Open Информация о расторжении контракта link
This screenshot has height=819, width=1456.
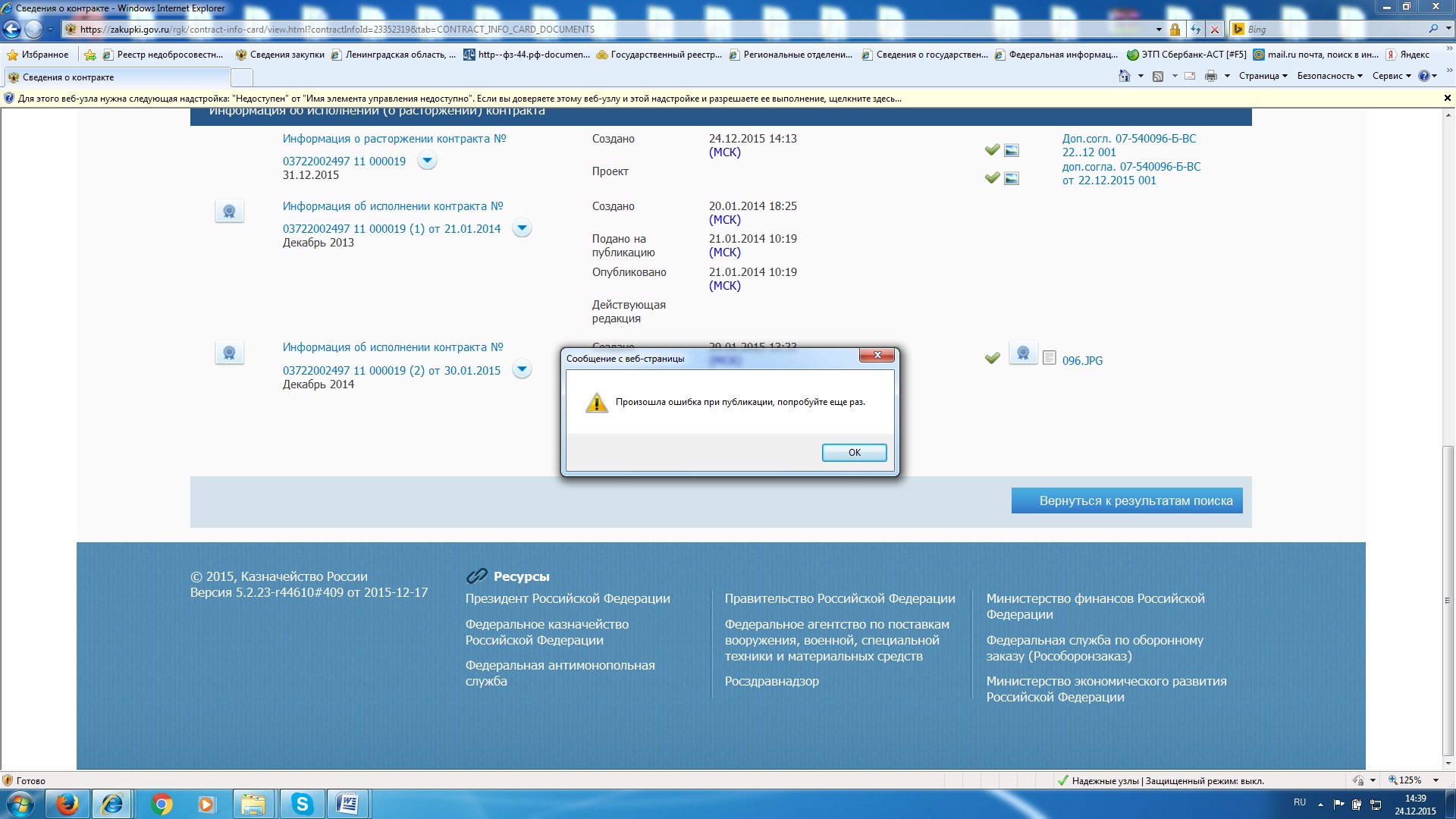[394, 139]
